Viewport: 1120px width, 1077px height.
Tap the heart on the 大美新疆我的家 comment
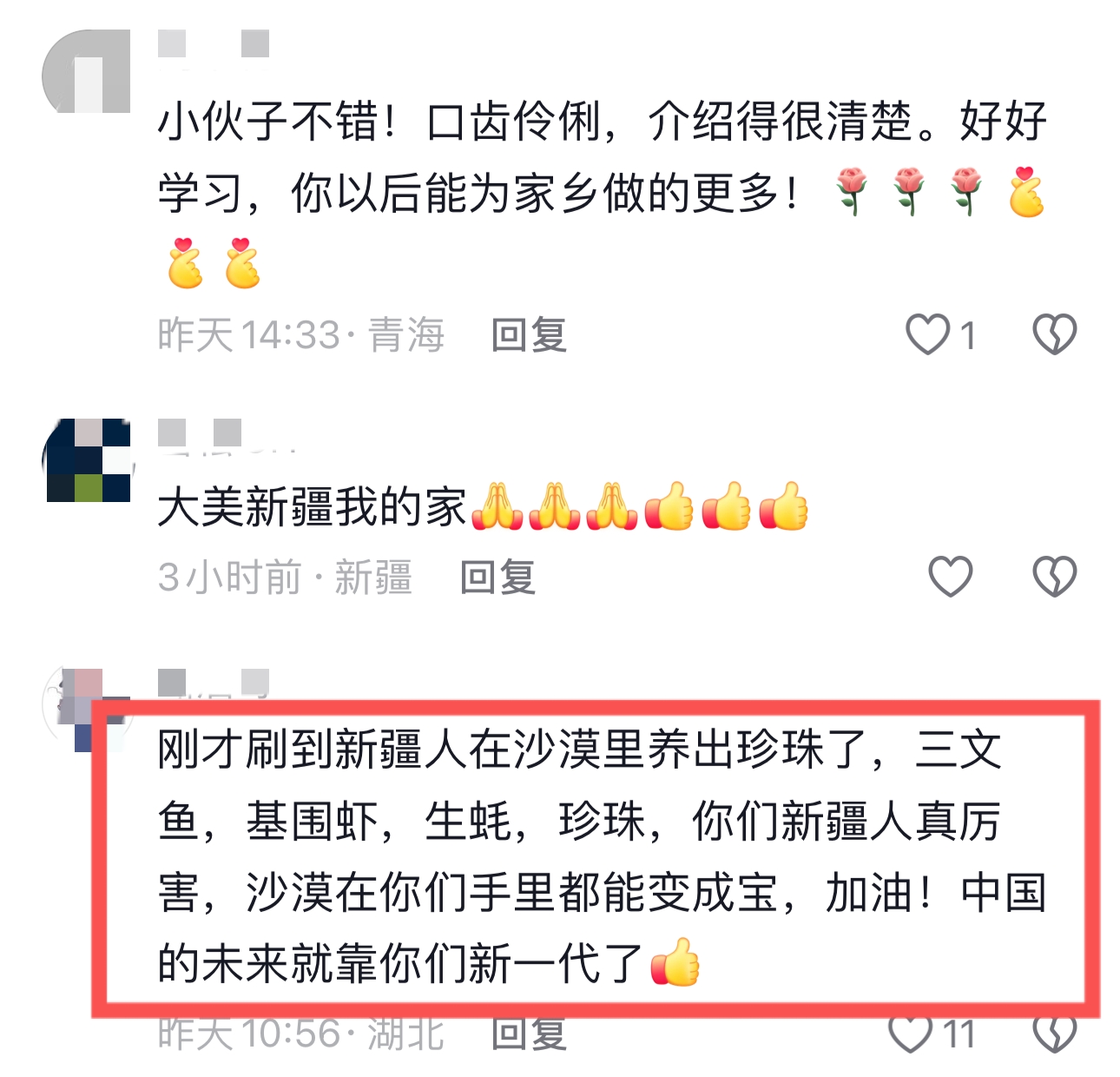951,577
